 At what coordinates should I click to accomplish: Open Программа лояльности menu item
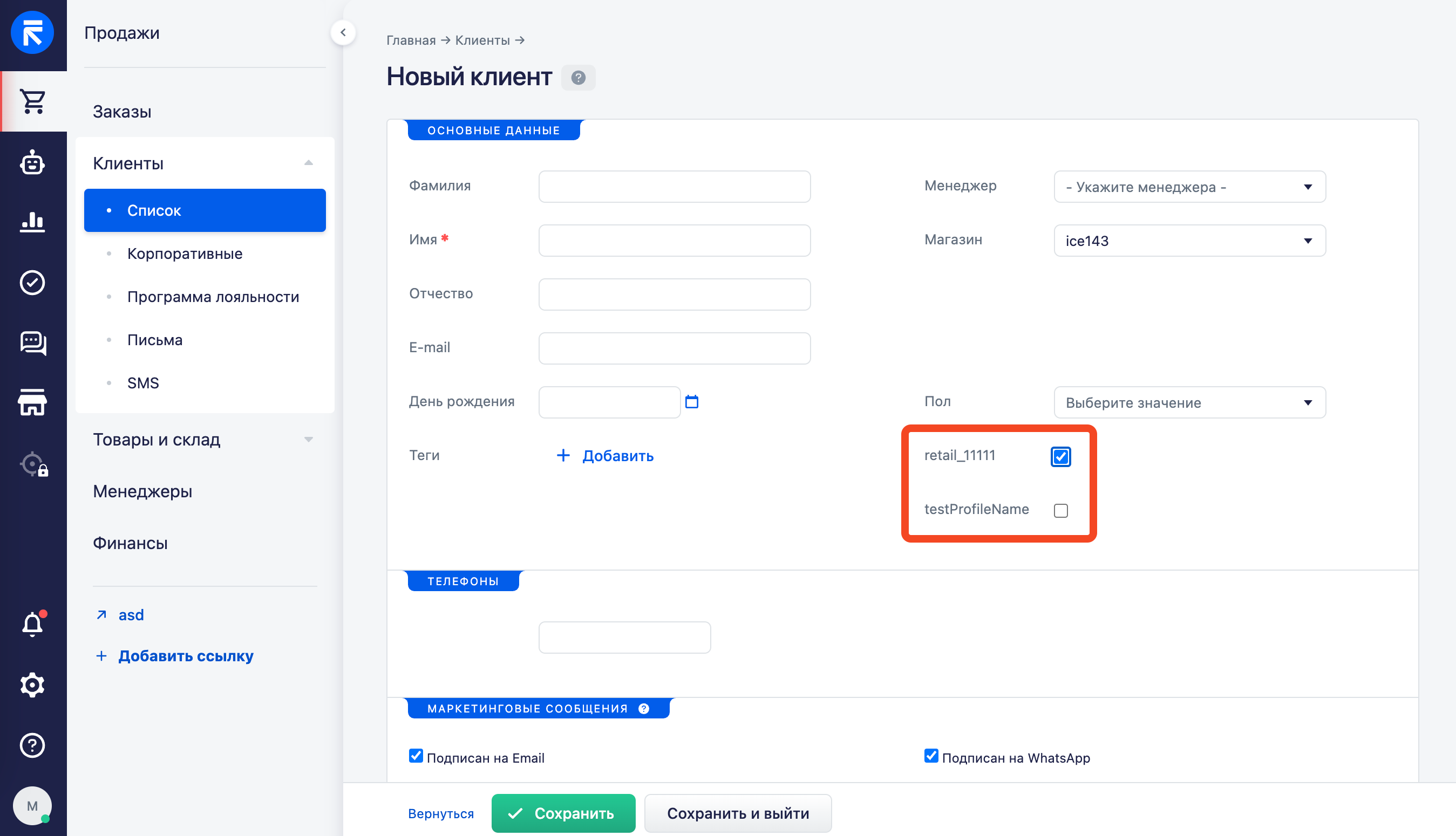(x=213, y=297)
